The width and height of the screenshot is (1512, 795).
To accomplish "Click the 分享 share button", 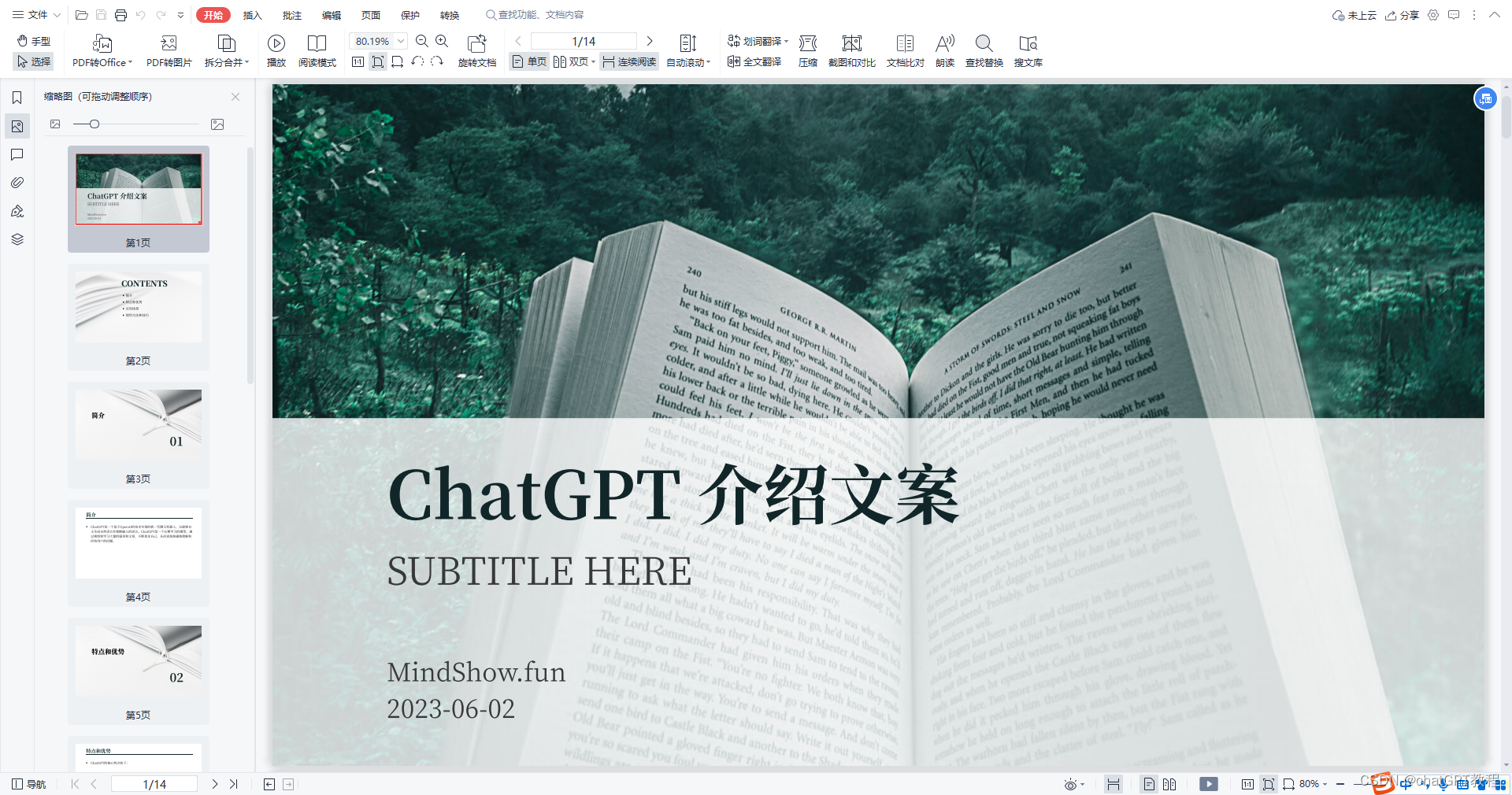I will tap(1403, 15).
